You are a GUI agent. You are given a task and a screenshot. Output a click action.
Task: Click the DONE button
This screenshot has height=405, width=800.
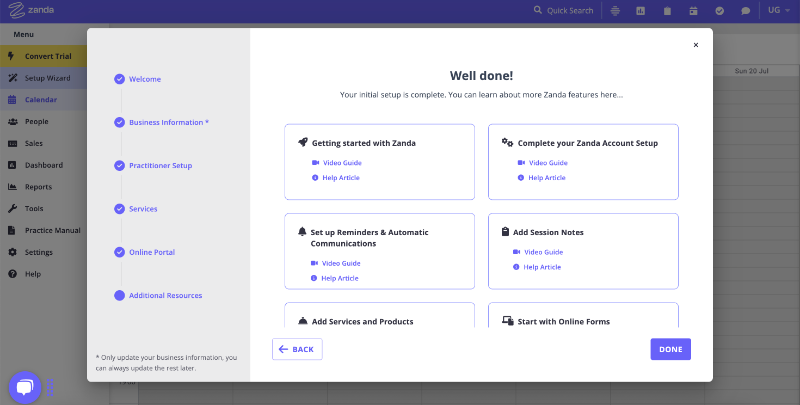(x=670, y=349)
